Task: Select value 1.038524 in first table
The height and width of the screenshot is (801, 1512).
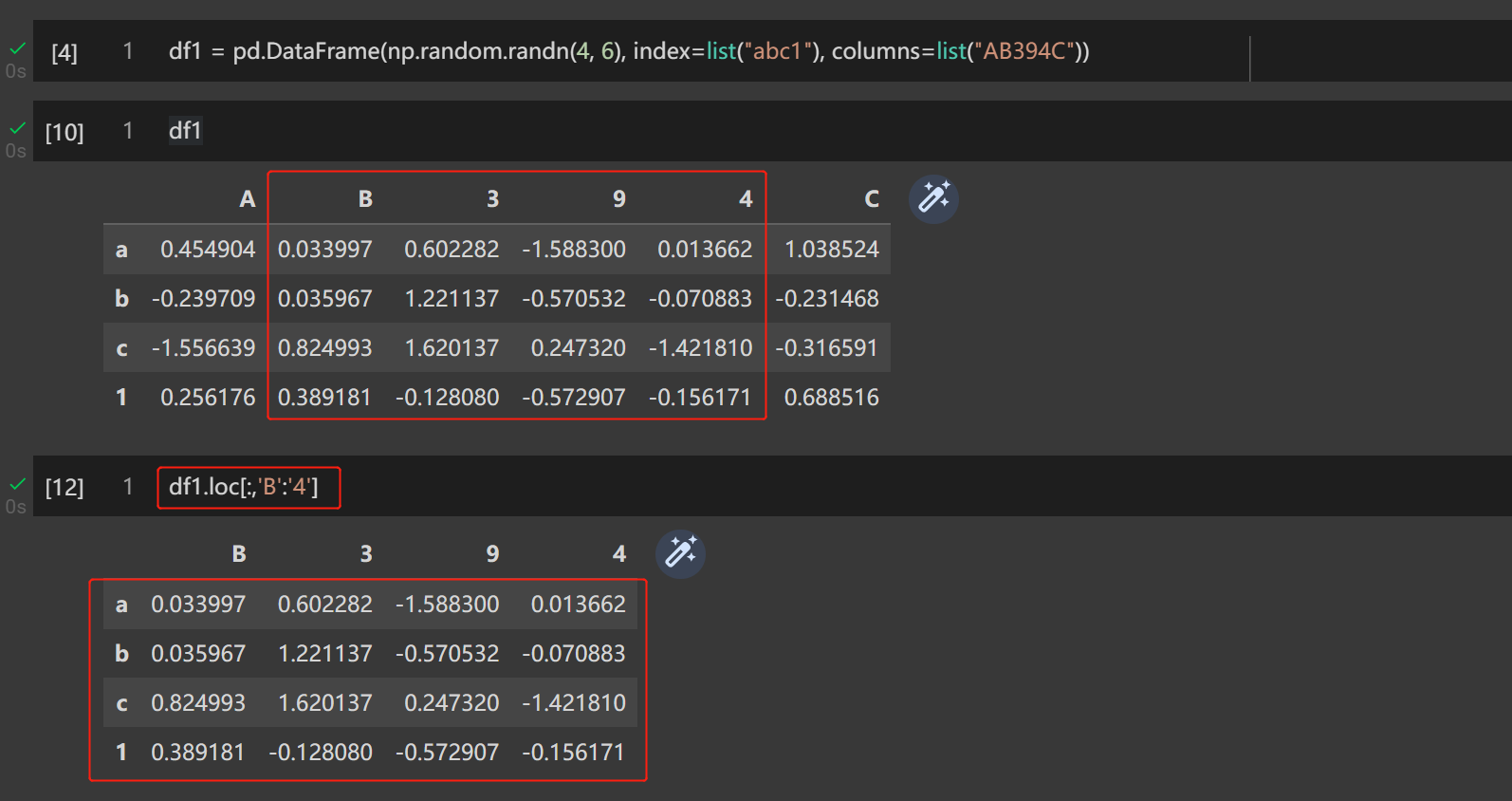Action: click(832, 250)
